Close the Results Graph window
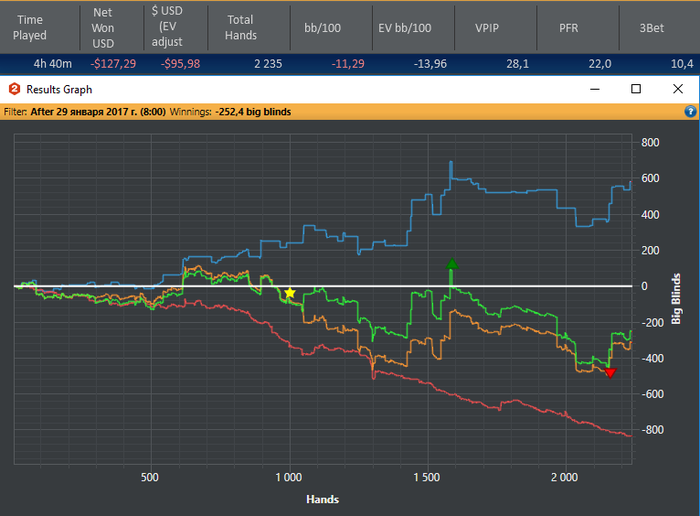 [x=678, y=89]
